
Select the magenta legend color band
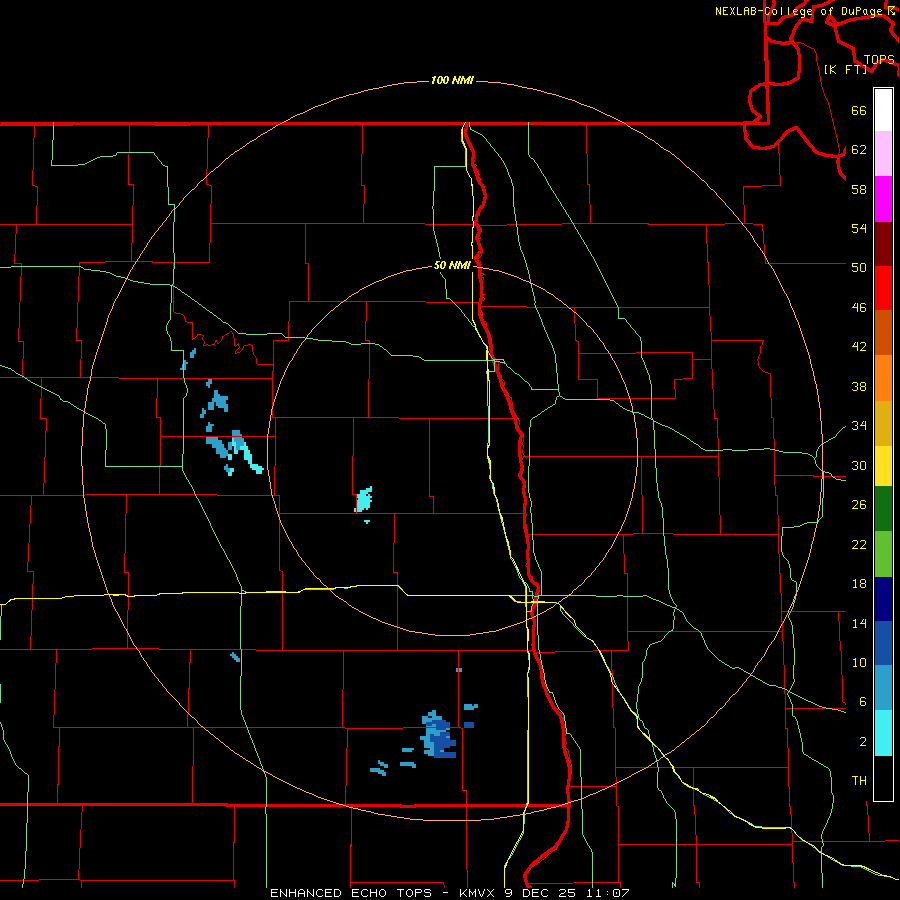883,199
